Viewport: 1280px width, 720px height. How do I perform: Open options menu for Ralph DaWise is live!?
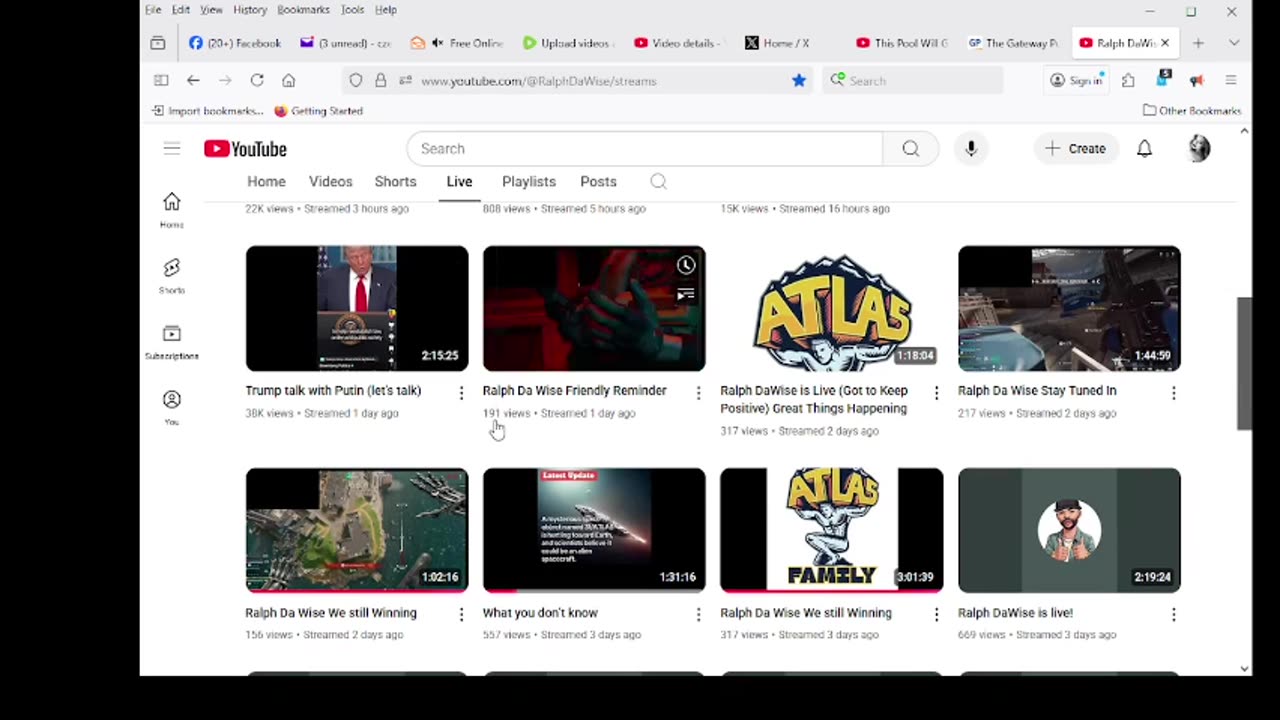1173,615
